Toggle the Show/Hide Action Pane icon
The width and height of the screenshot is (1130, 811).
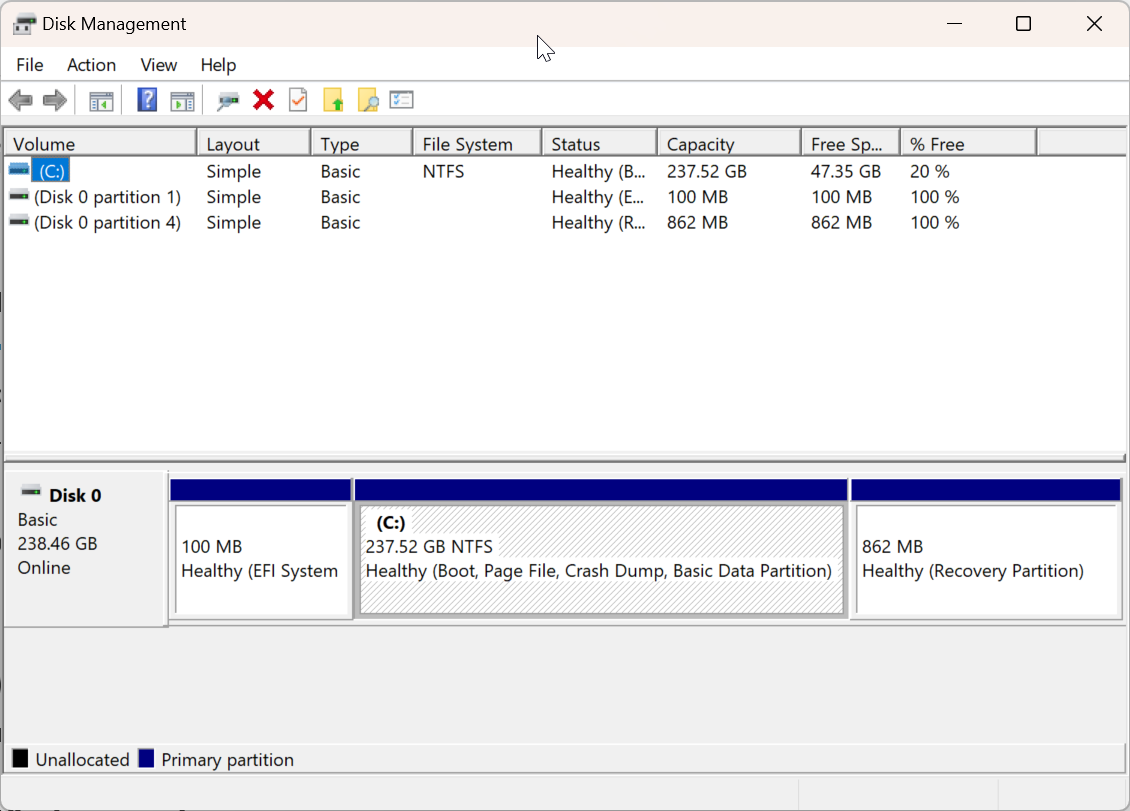182,100
